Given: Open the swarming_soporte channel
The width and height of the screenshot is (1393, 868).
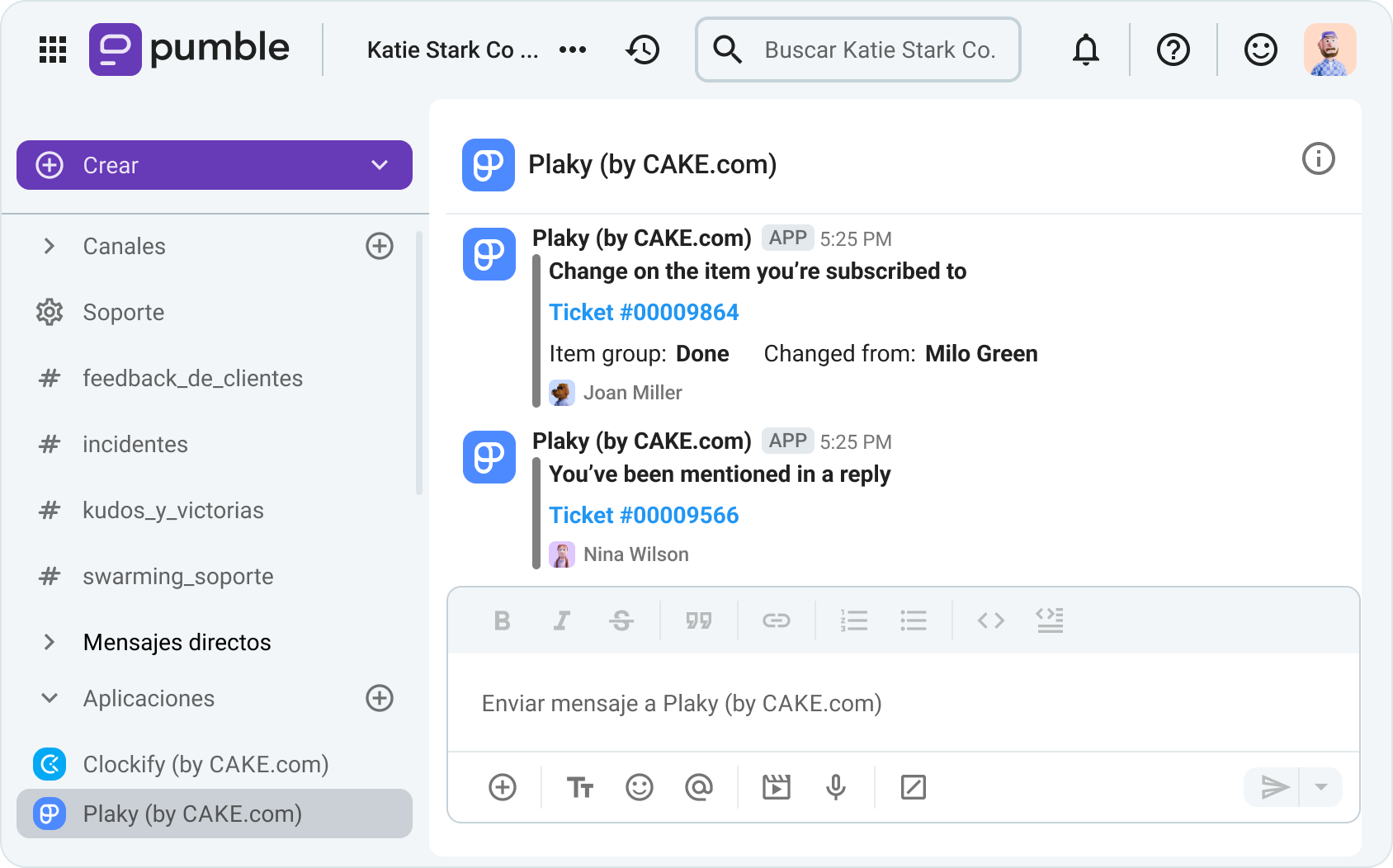Looking at the screenshot, I should coord(177,576).
